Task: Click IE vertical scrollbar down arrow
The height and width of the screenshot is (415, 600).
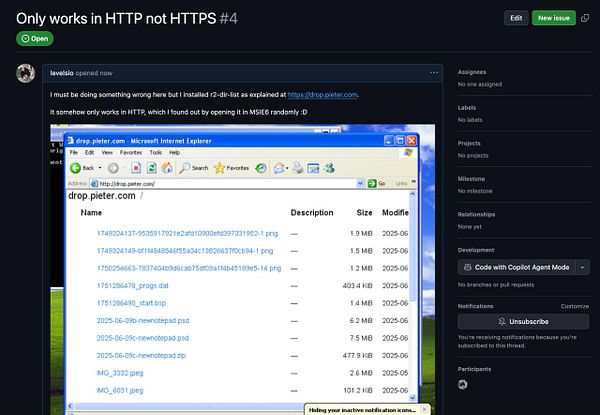Action: pos(412,397)
